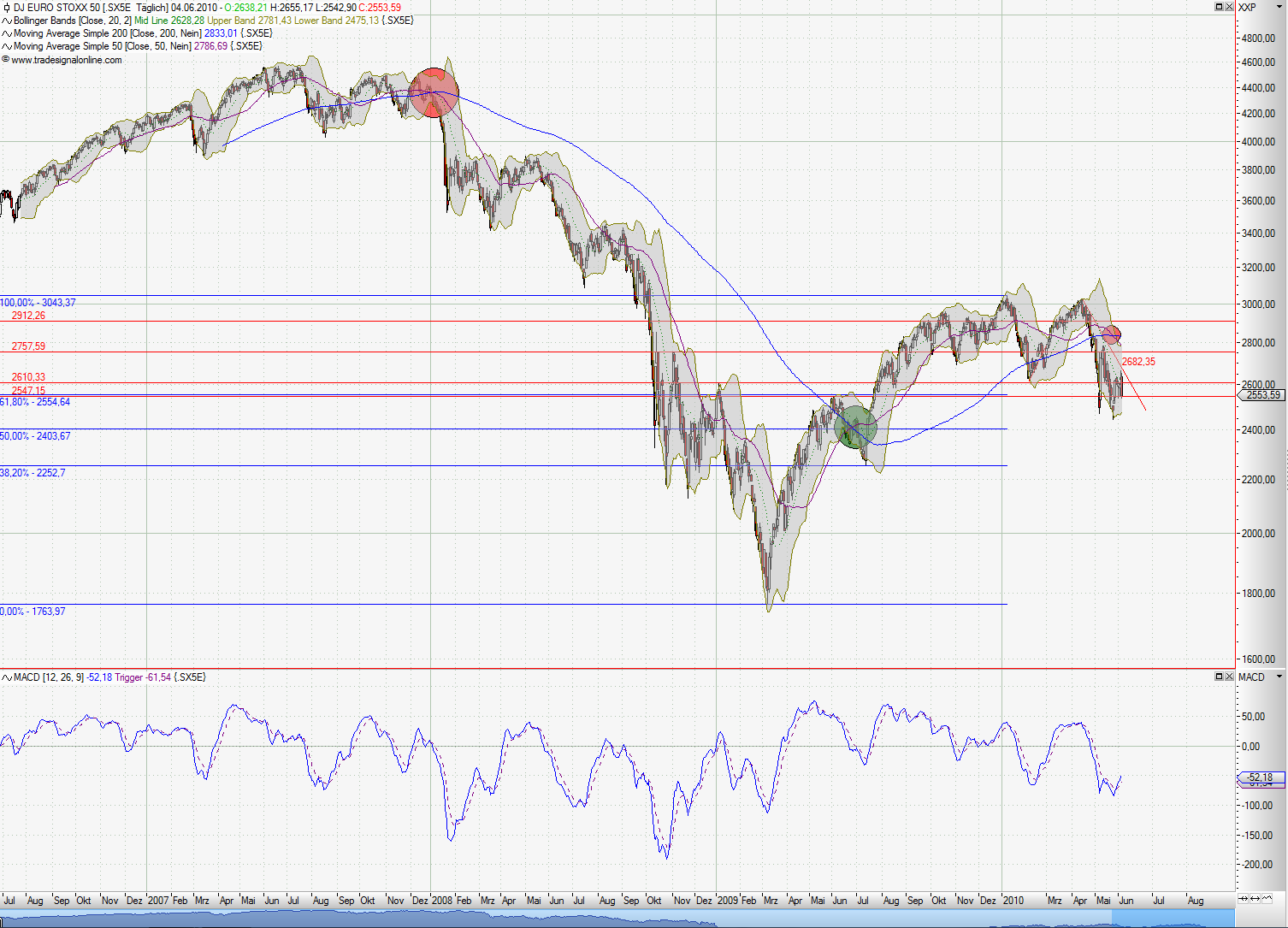Click the MACD indicator icon in the lower panel

(5, 677)
